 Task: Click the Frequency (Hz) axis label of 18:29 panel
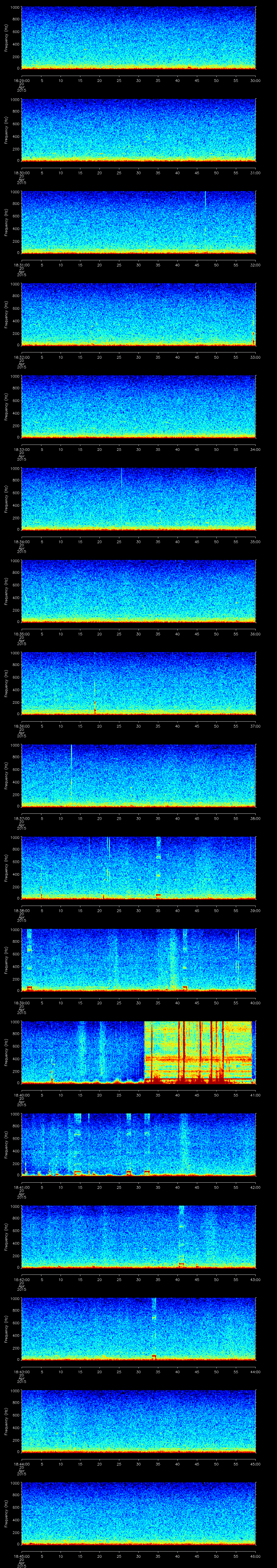pyautogui.click(x=6, y=38)
